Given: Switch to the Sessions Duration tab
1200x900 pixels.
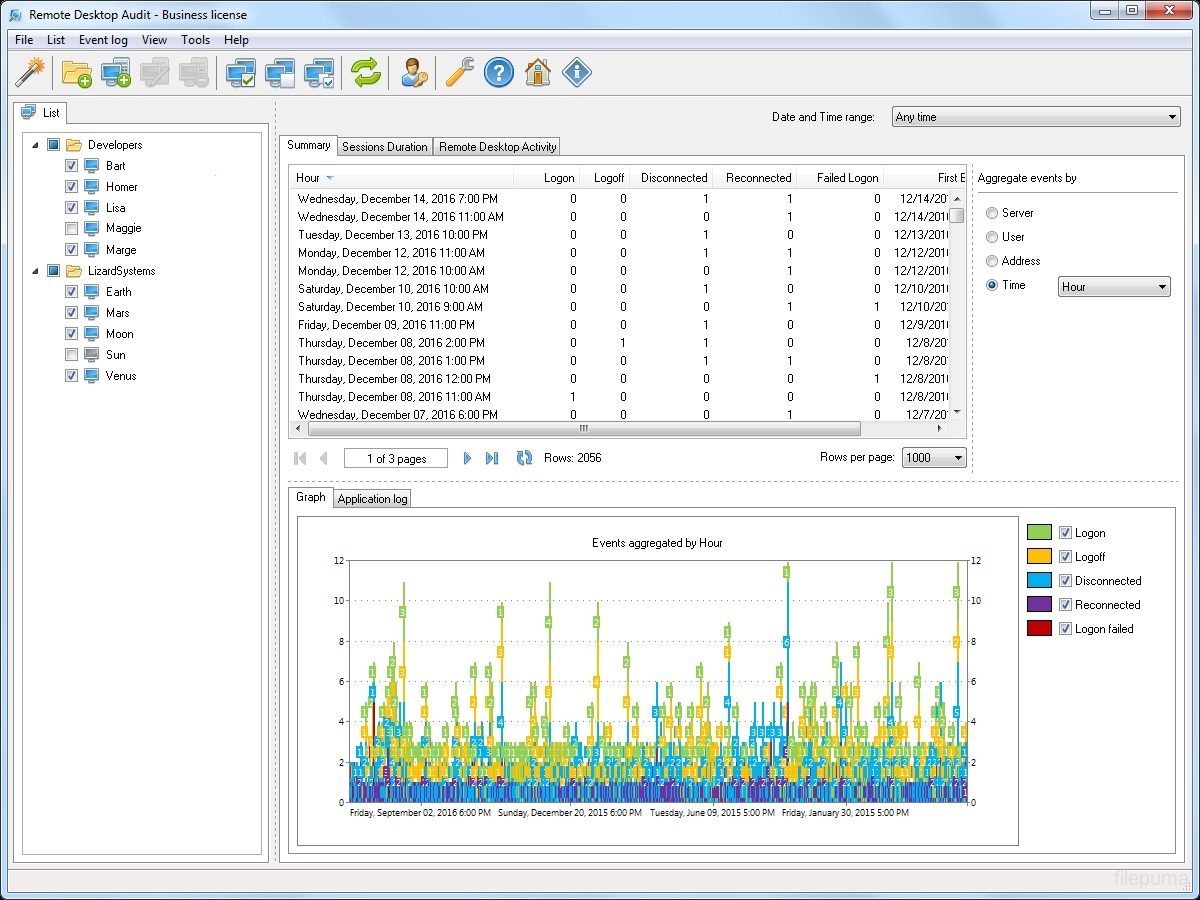Looking at the screenshot, I should click(x=384, y=147).
